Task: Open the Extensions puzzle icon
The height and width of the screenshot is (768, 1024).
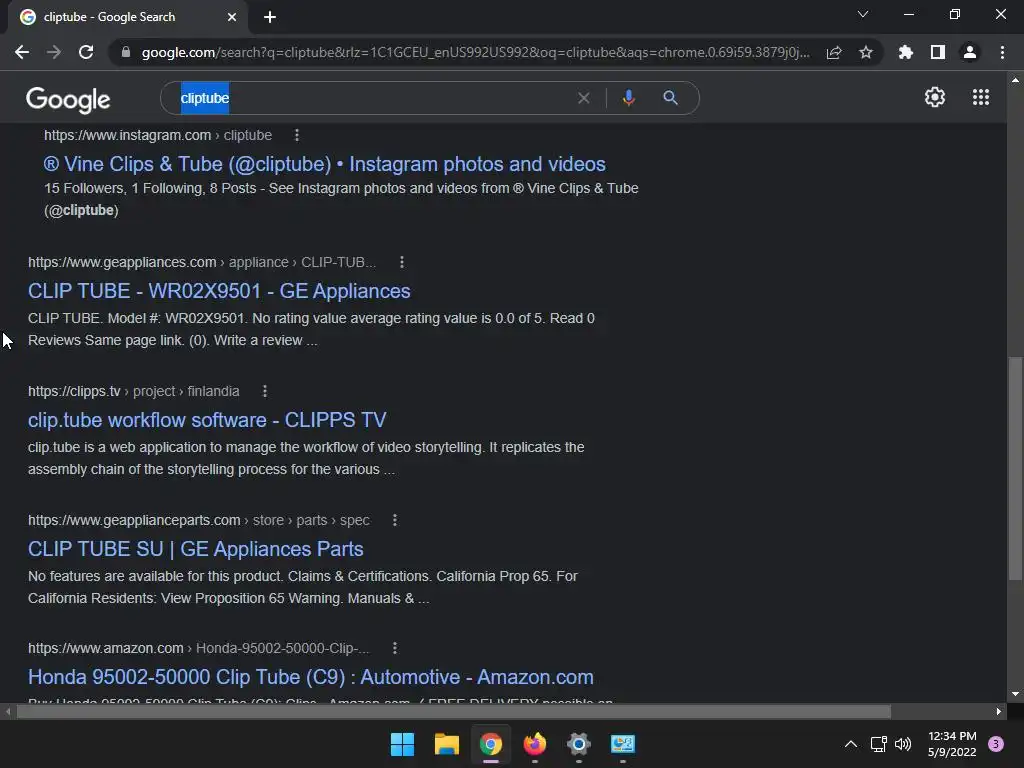Action: [x=906, y=52]
